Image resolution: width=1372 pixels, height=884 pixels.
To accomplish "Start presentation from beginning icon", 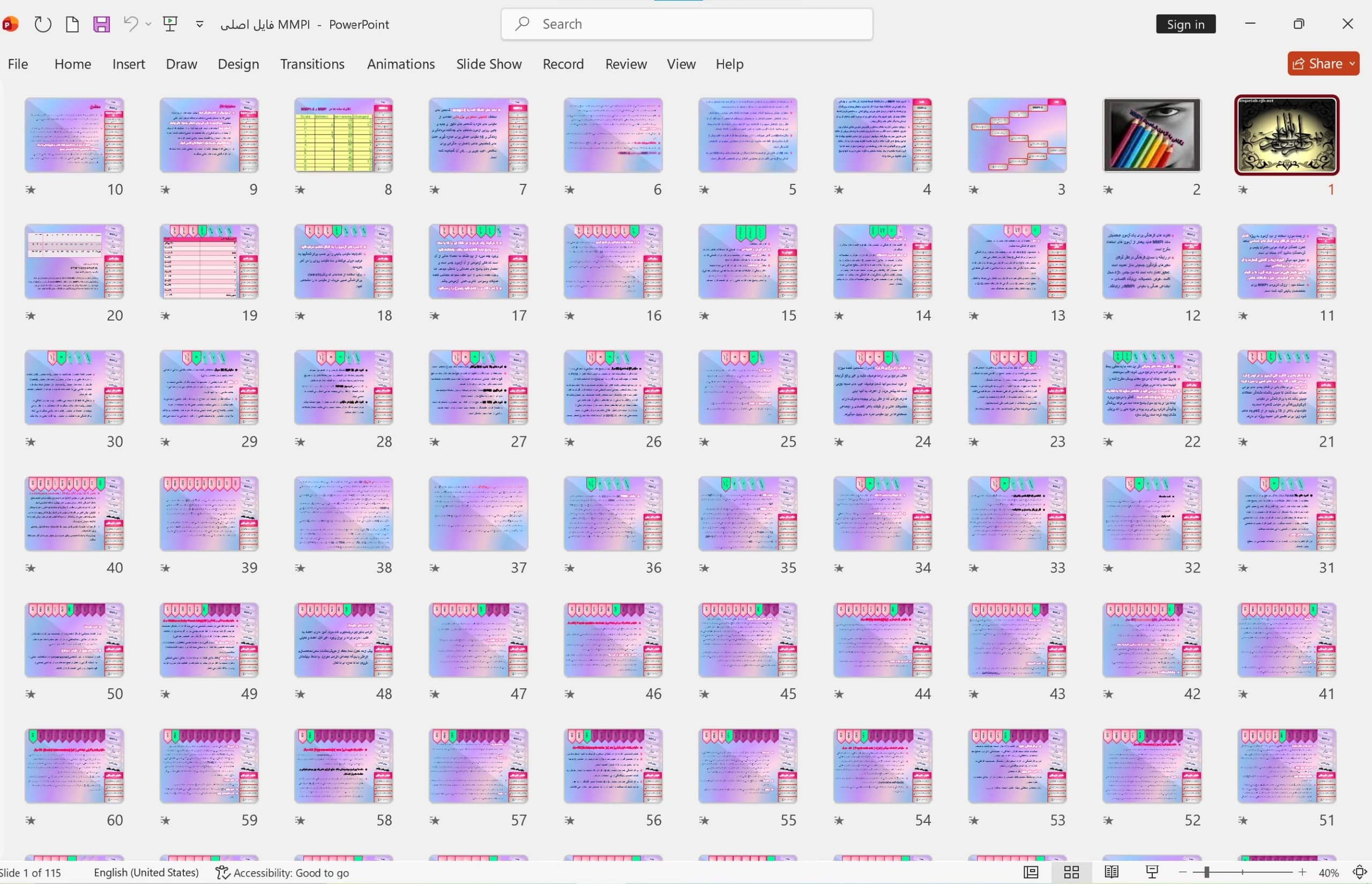I will pos(170,24).
